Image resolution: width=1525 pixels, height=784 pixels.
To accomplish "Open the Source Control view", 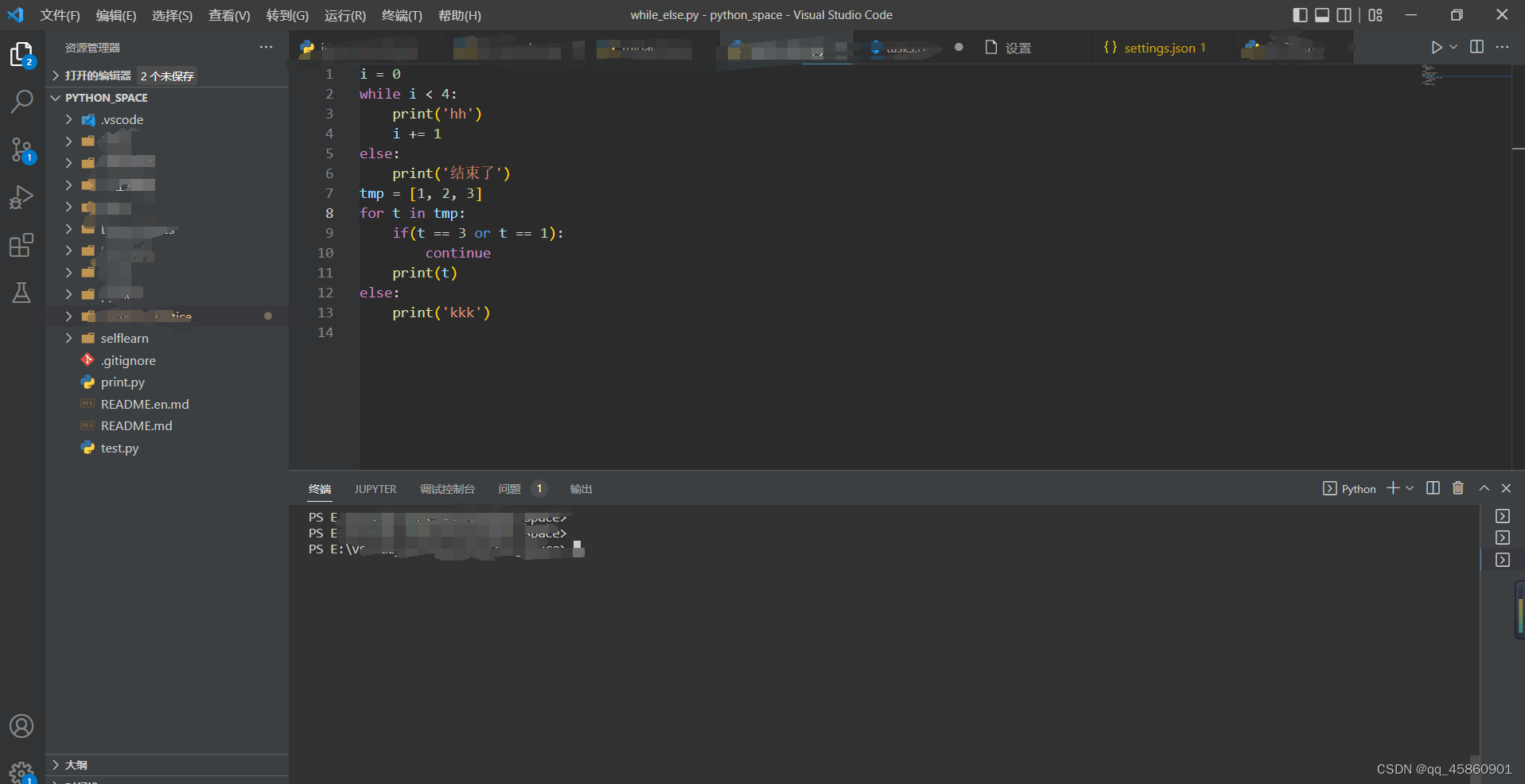I will (x=21, y=149).
